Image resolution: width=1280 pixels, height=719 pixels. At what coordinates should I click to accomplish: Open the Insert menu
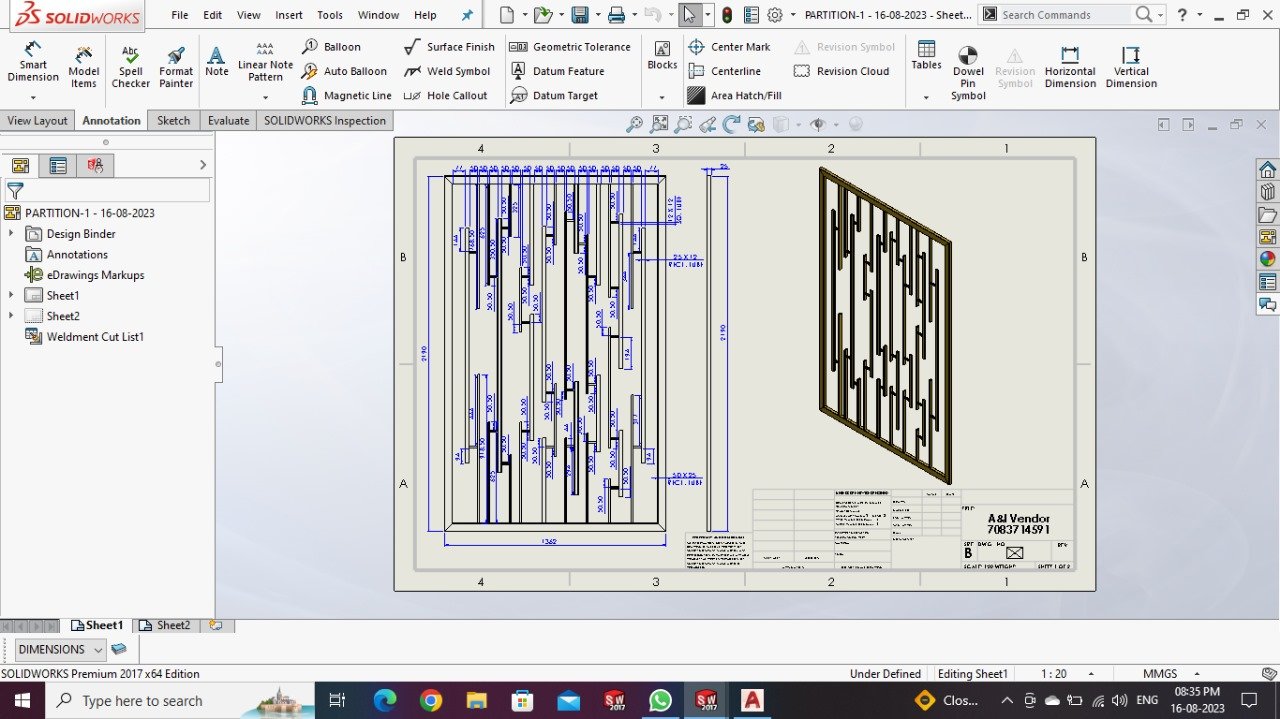tap(288, 15)
